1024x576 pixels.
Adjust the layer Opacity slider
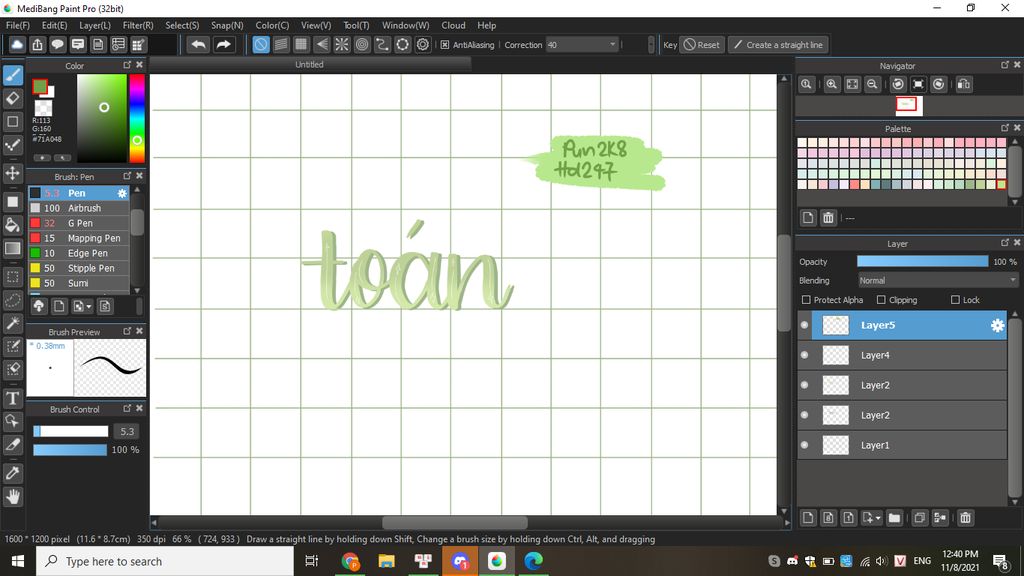(922, 261)
